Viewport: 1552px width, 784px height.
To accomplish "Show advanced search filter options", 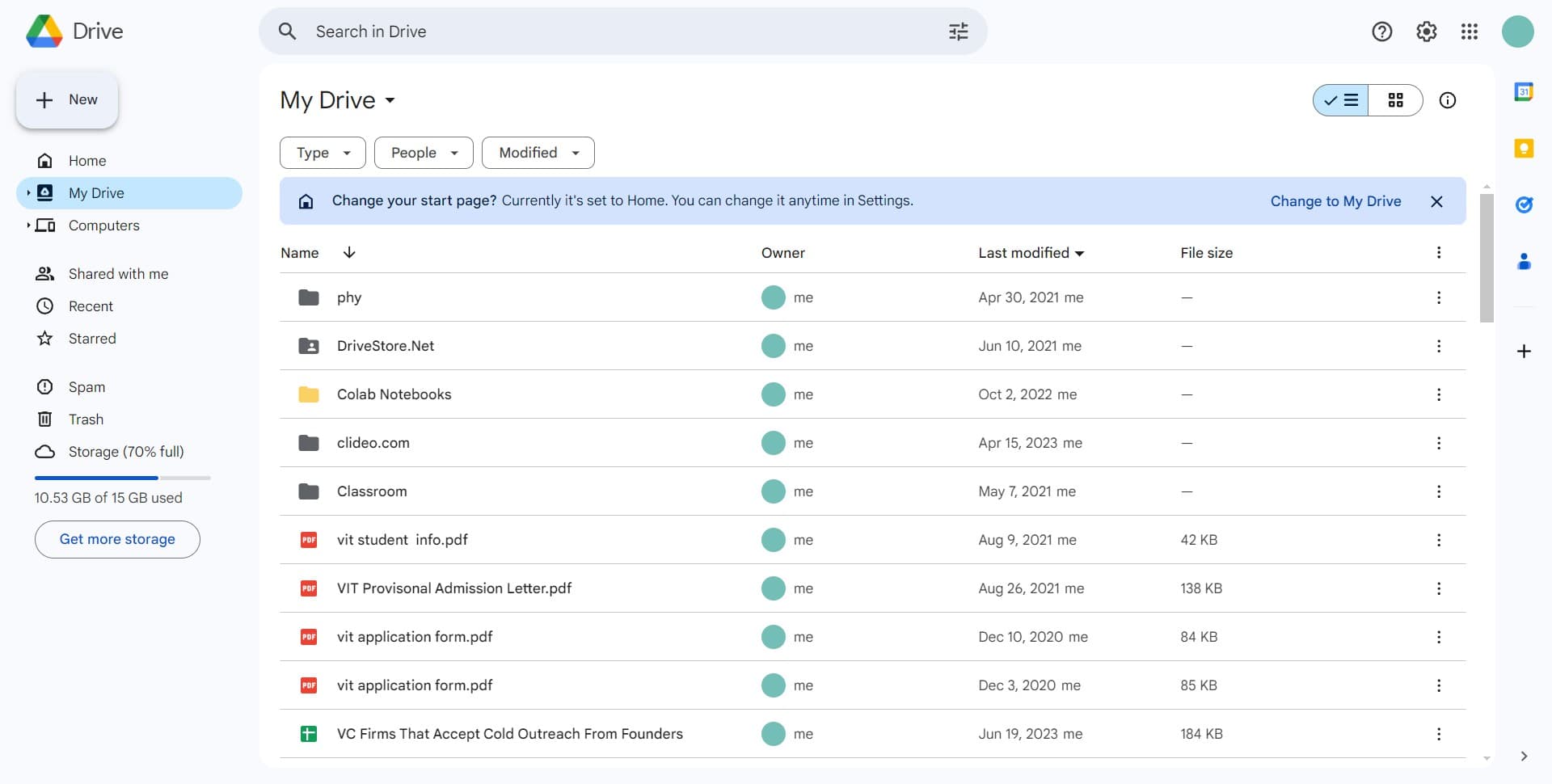I will tap(958, 32).
